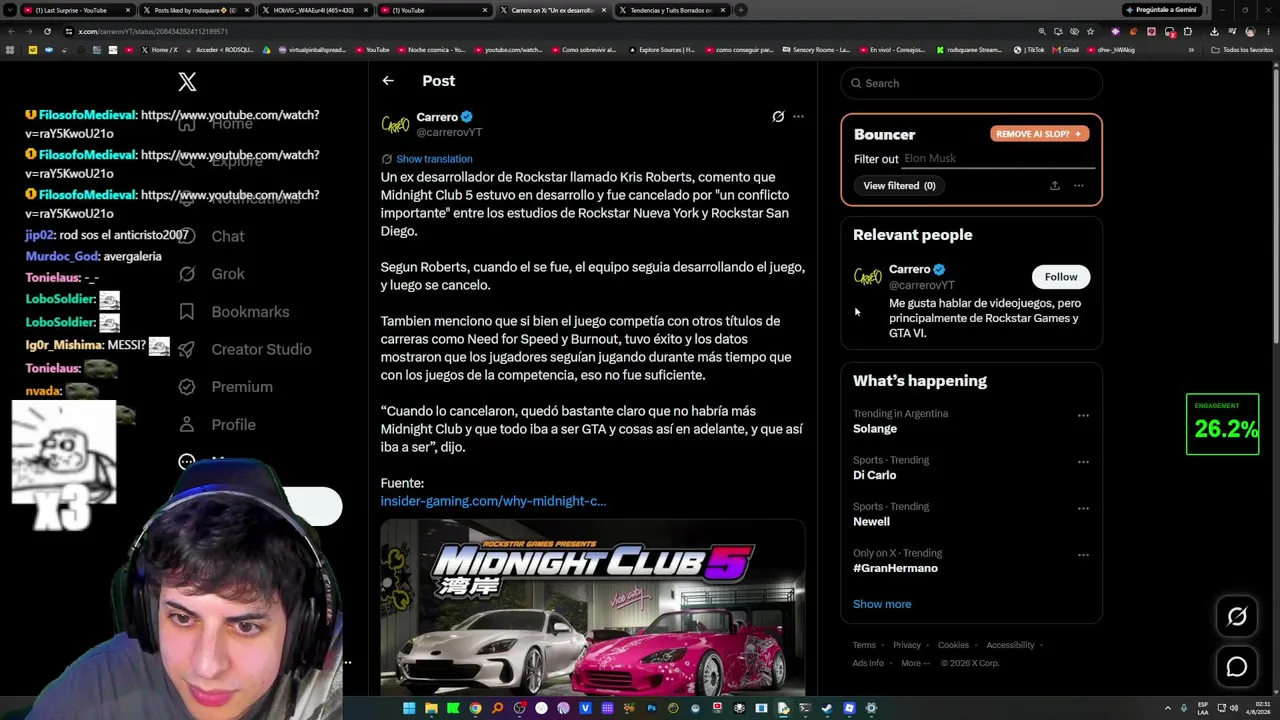Open the Sensory Rooms bookmark
The width and height of the screenshot is (1280, 720).
click(816, 50)
